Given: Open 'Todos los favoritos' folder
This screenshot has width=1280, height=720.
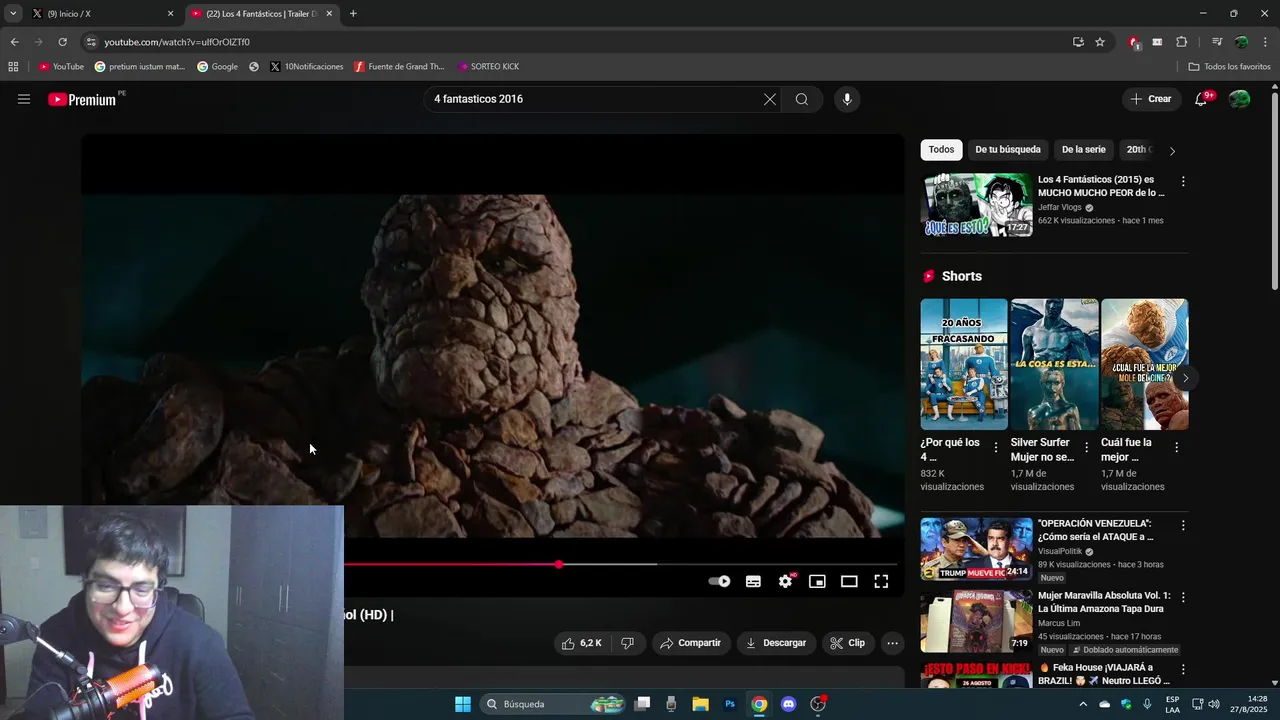Looking at the screenshot, I should coord(1230,67).
